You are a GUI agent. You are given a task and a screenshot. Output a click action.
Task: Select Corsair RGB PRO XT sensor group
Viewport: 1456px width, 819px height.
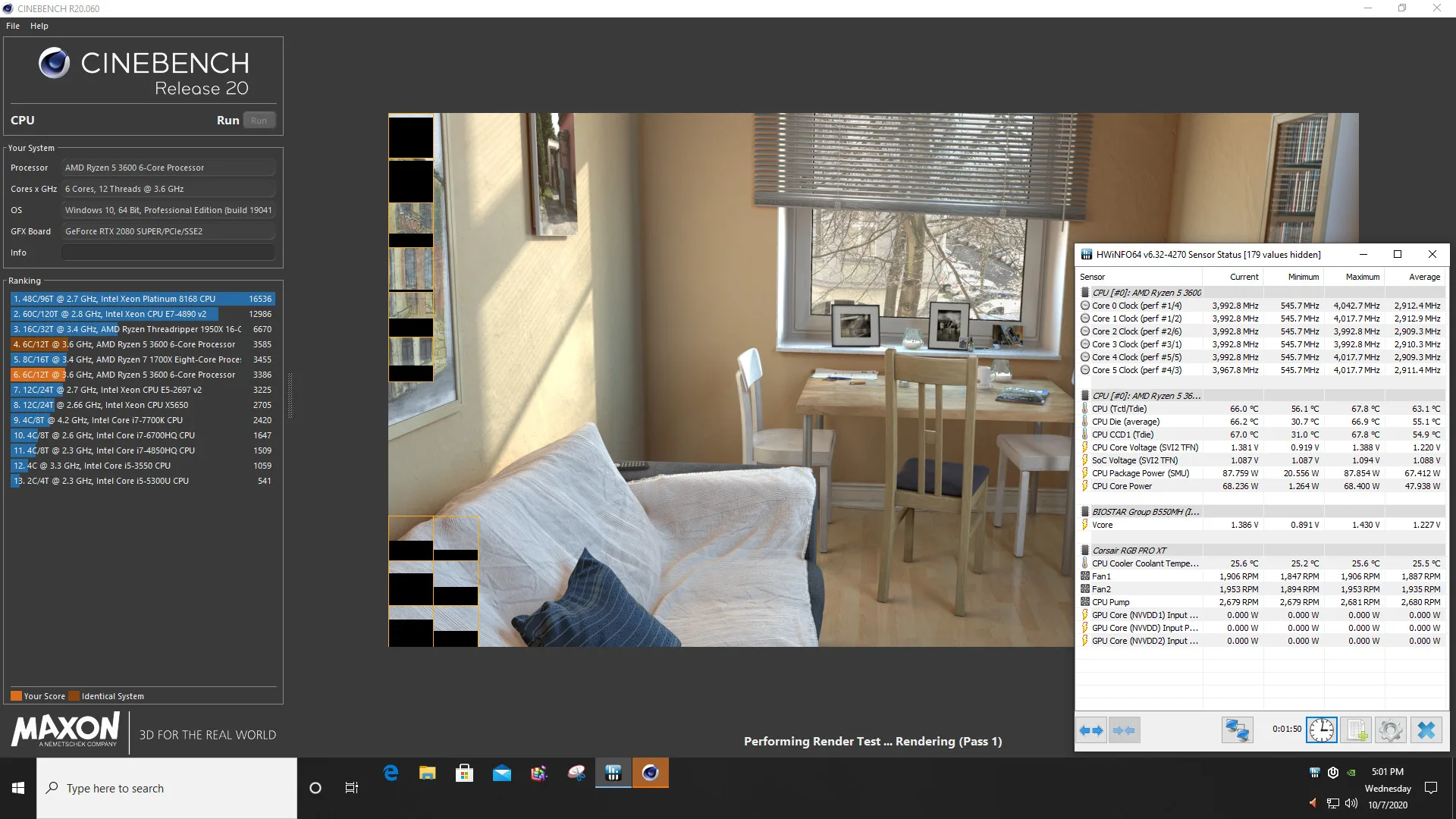[1261, 551]
